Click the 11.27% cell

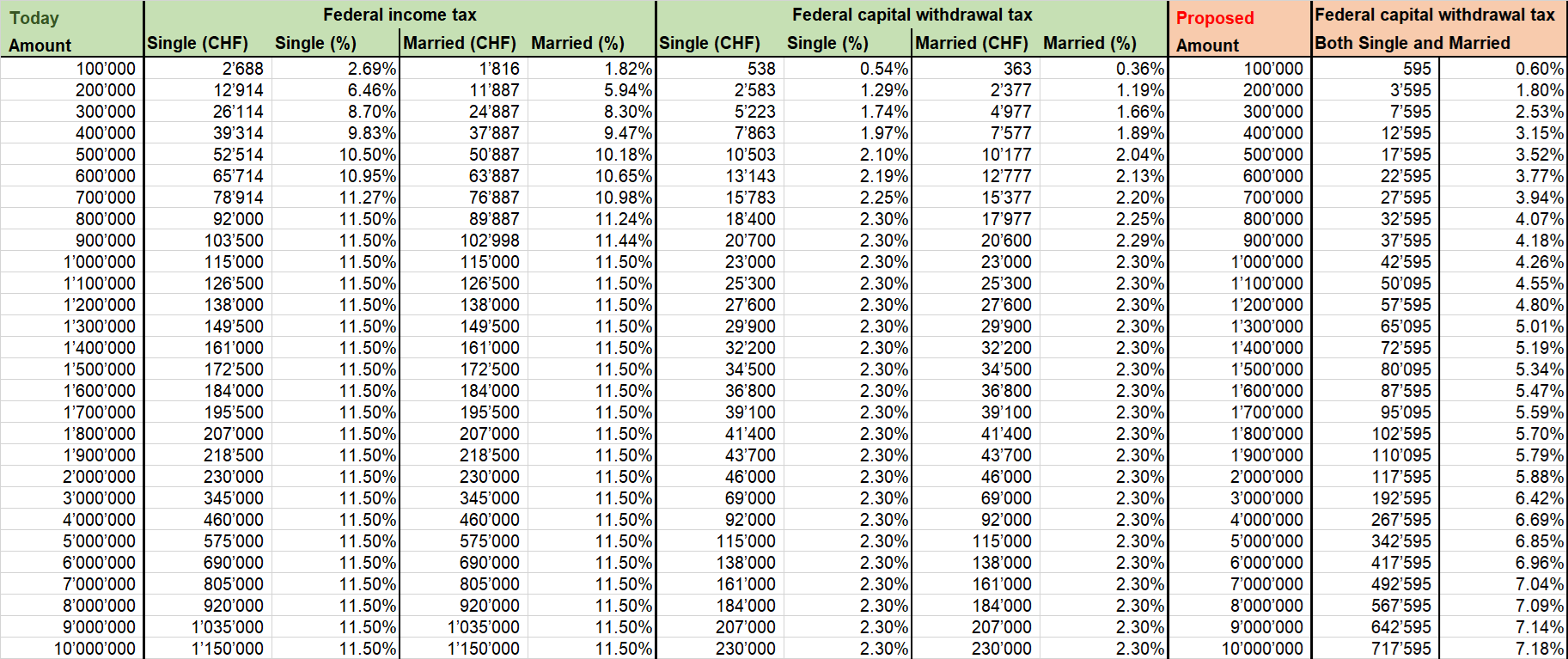(336, 198)
